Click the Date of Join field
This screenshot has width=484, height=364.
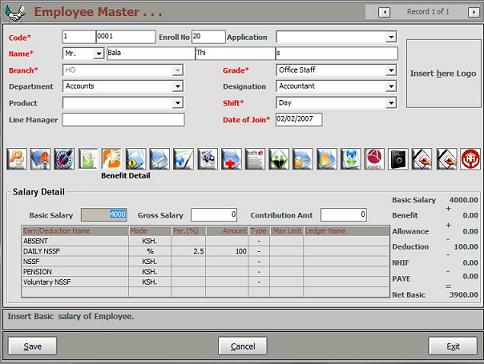point(299,120)
